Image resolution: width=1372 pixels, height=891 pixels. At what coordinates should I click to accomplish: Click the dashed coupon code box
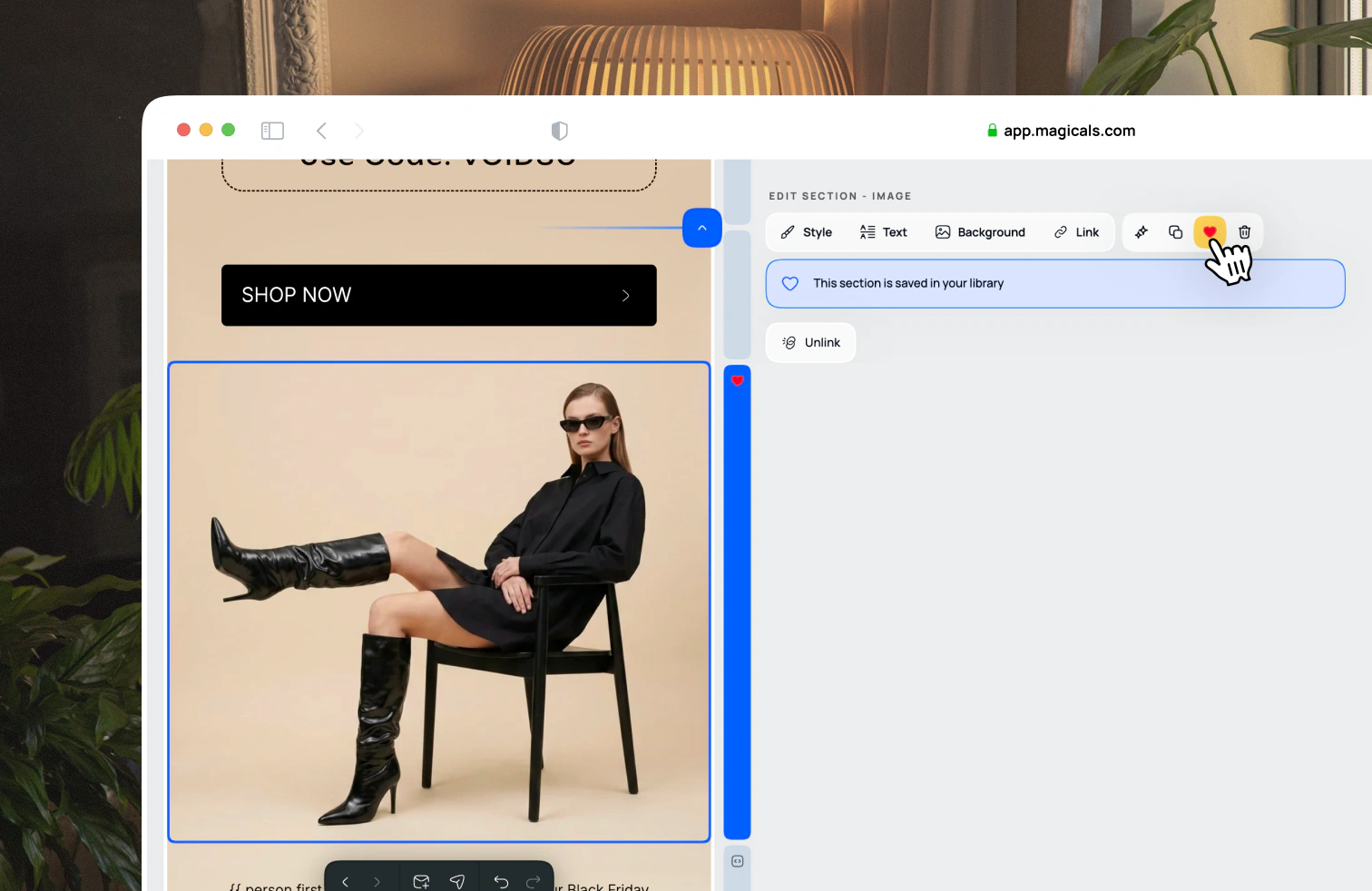pyautogui.click(x=439, y=174)
